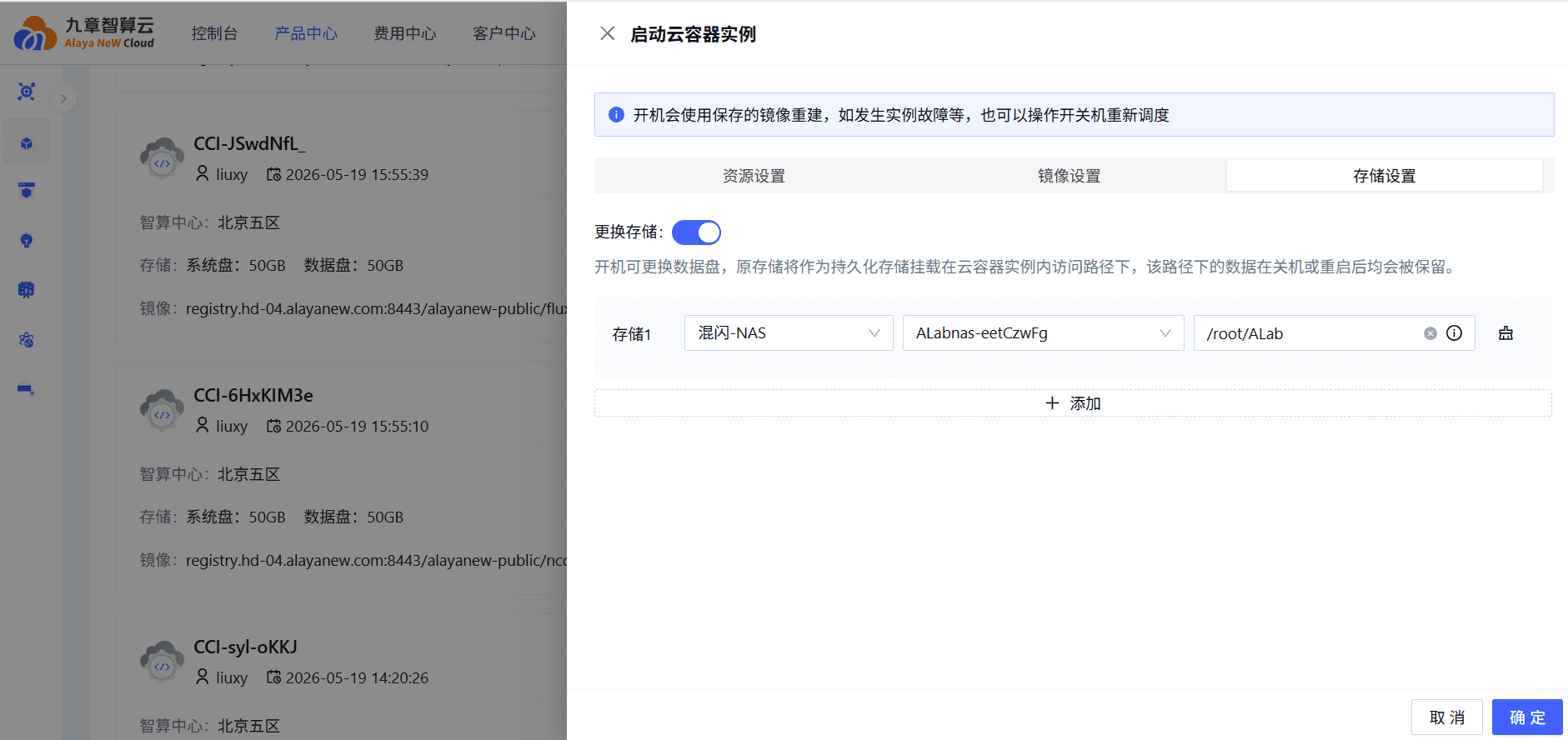Click the bottom sidebar icon

click(x=27, y=389)
